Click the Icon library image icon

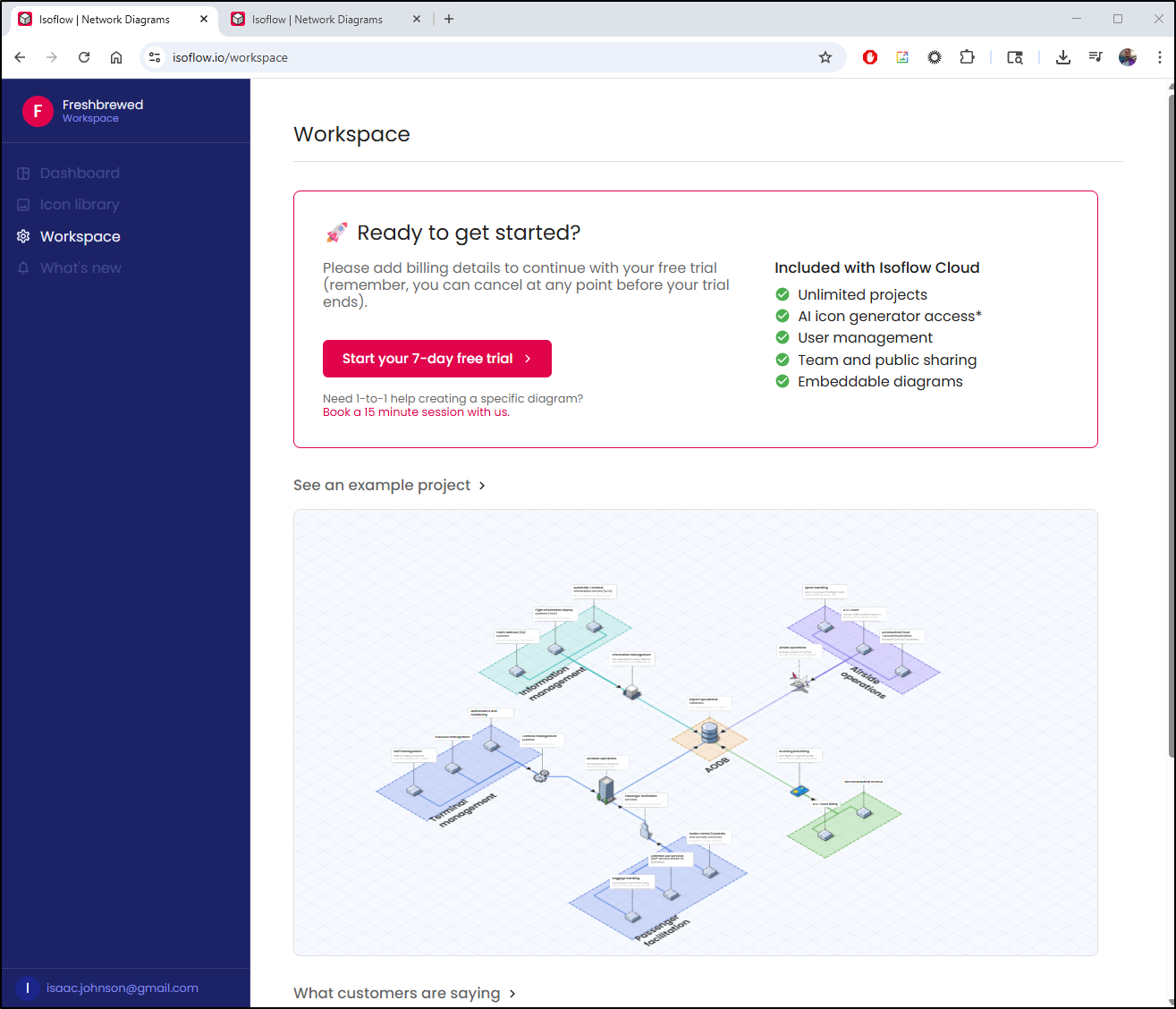[x=23, y=205]
